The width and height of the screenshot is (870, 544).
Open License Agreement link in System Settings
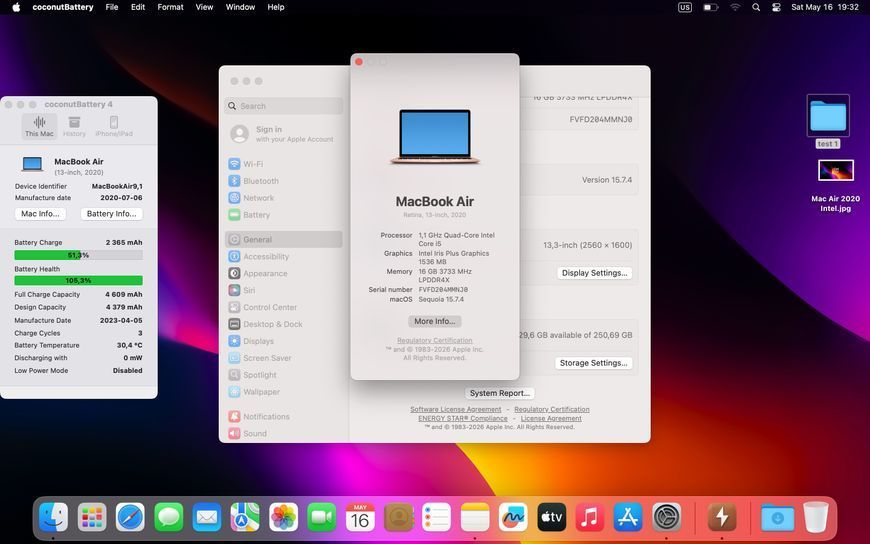pyautogui.click(x=551, y=419)
